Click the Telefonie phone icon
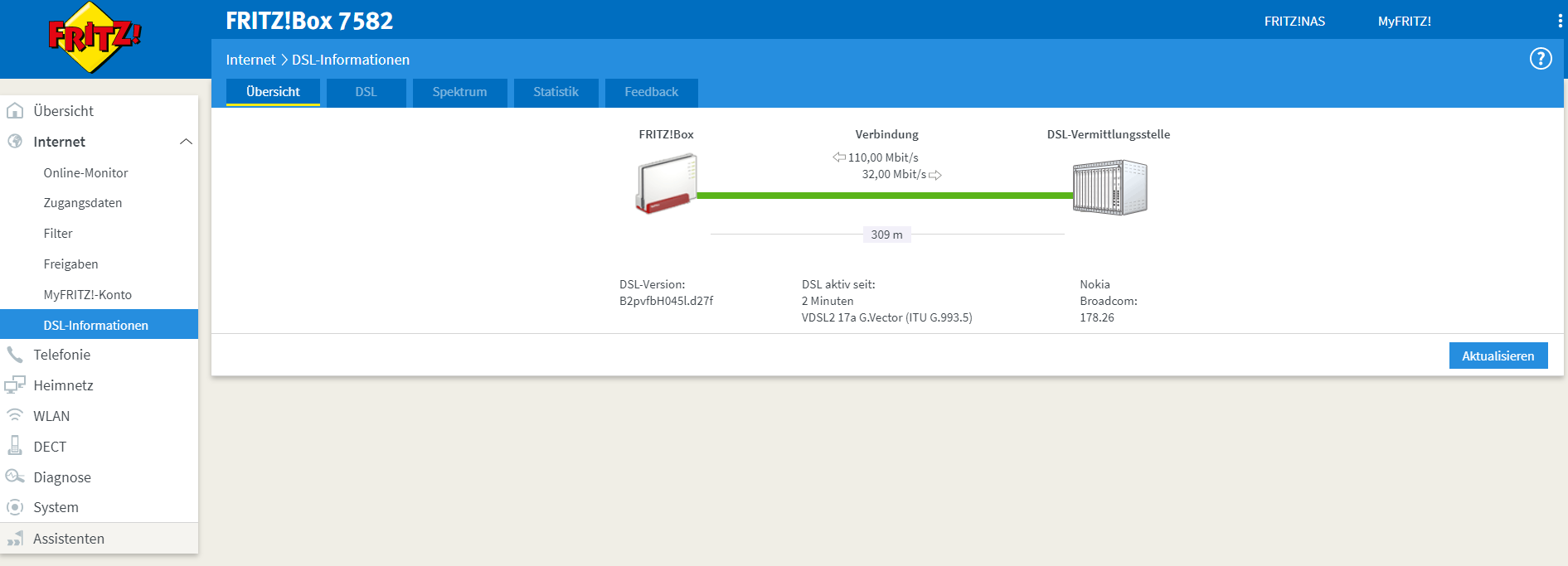Screen dimensions: 1568x566 pos(15,355)
